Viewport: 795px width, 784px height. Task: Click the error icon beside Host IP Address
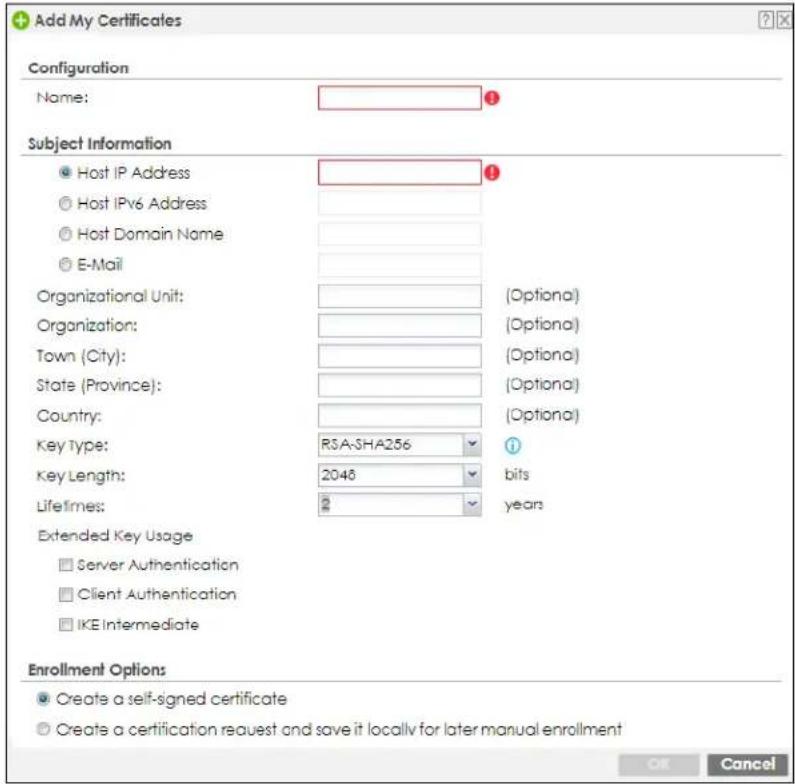point(492,173)
